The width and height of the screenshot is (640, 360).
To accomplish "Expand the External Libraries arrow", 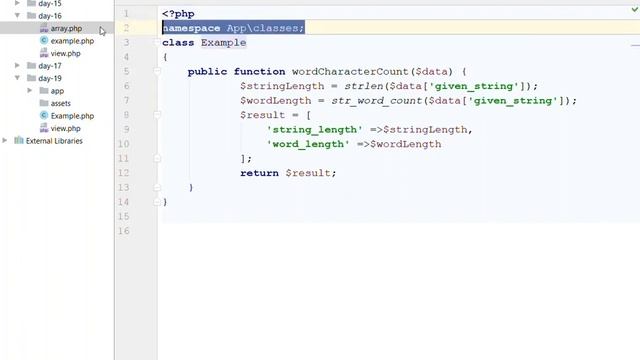I will (4, 140).
